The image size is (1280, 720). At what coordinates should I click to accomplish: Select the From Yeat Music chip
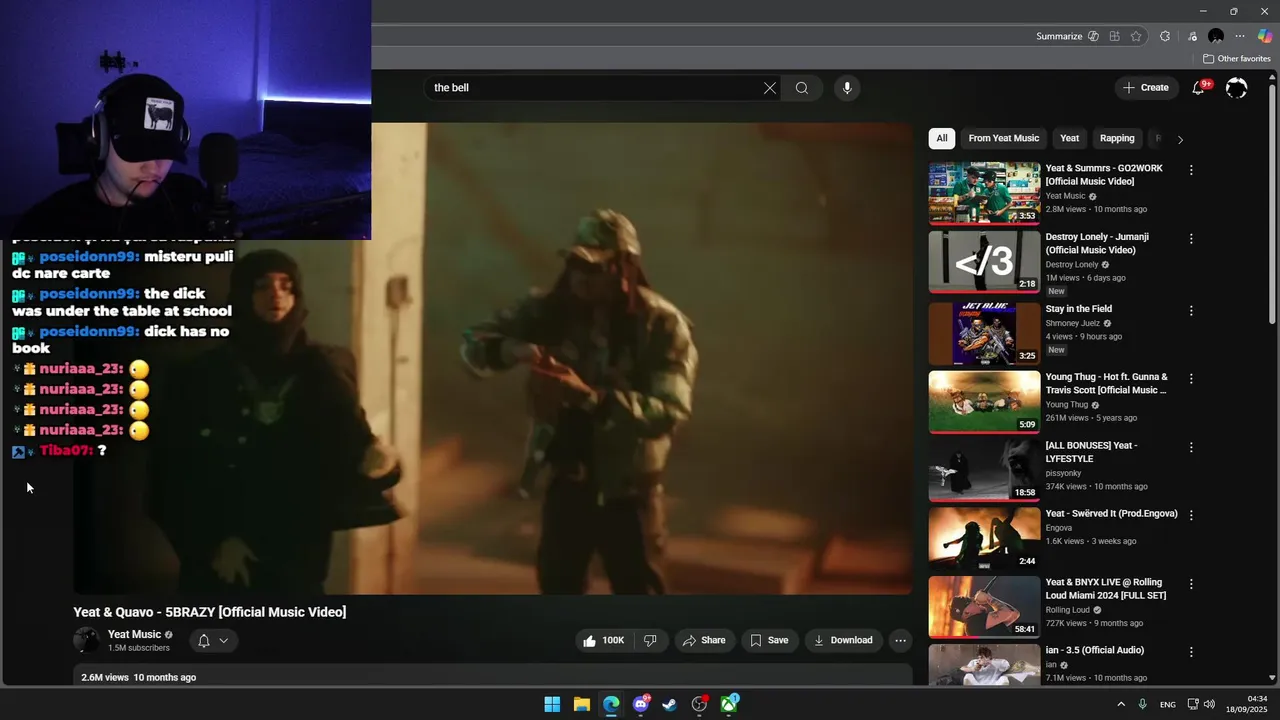(1004, 138)
